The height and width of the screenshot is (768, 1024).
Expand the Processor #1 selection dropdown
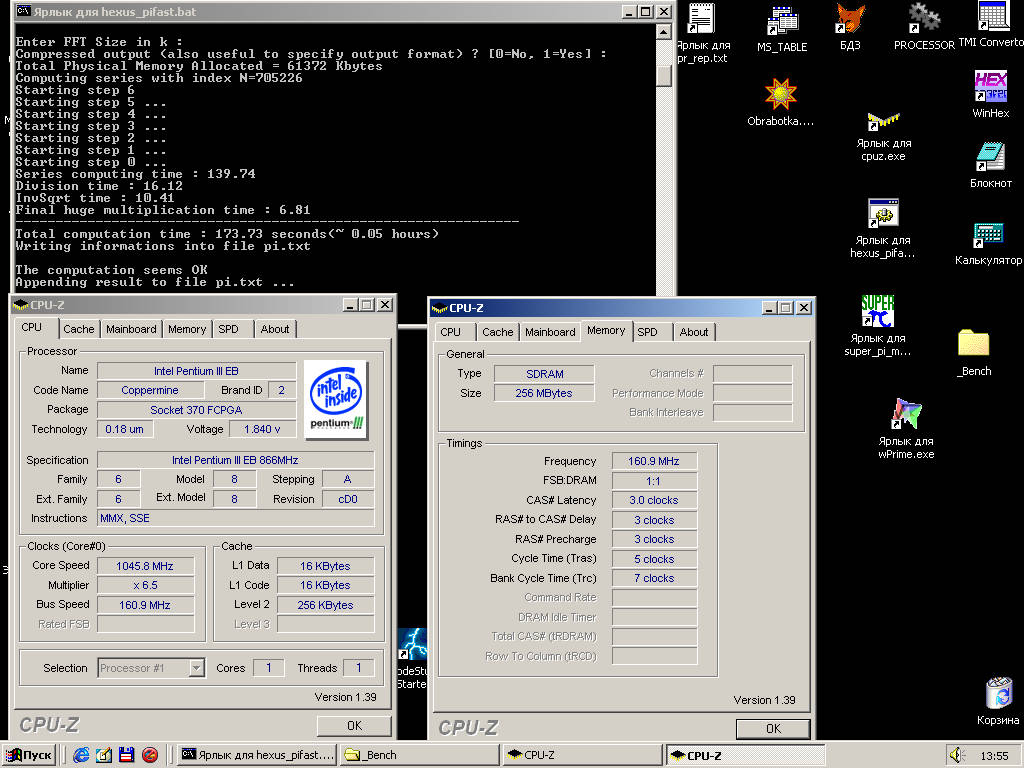(196, 668)
